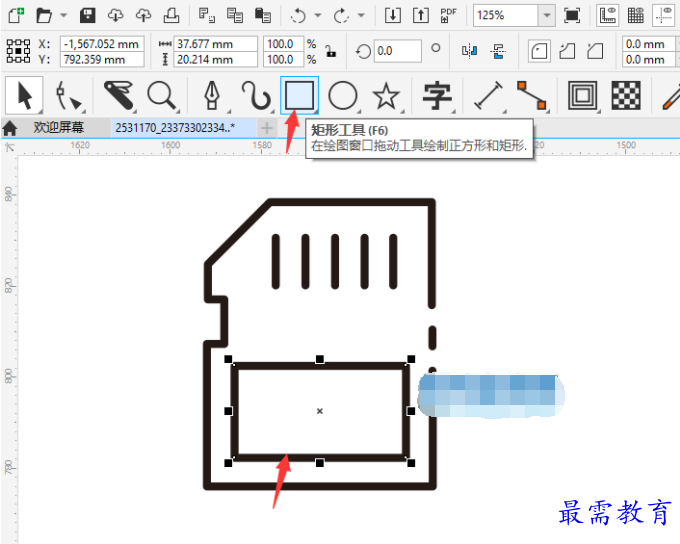Select the Zoom magnifier tool
Screen dimensions: 680x544
coord(162,95)
